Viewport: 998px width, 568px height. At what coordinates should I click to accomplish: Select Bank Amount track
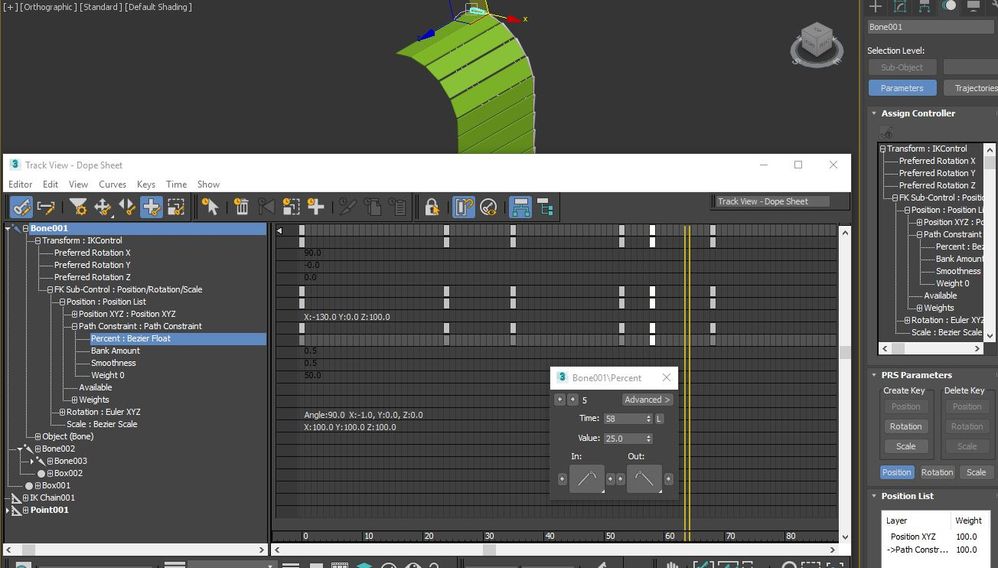coord(115,351)
